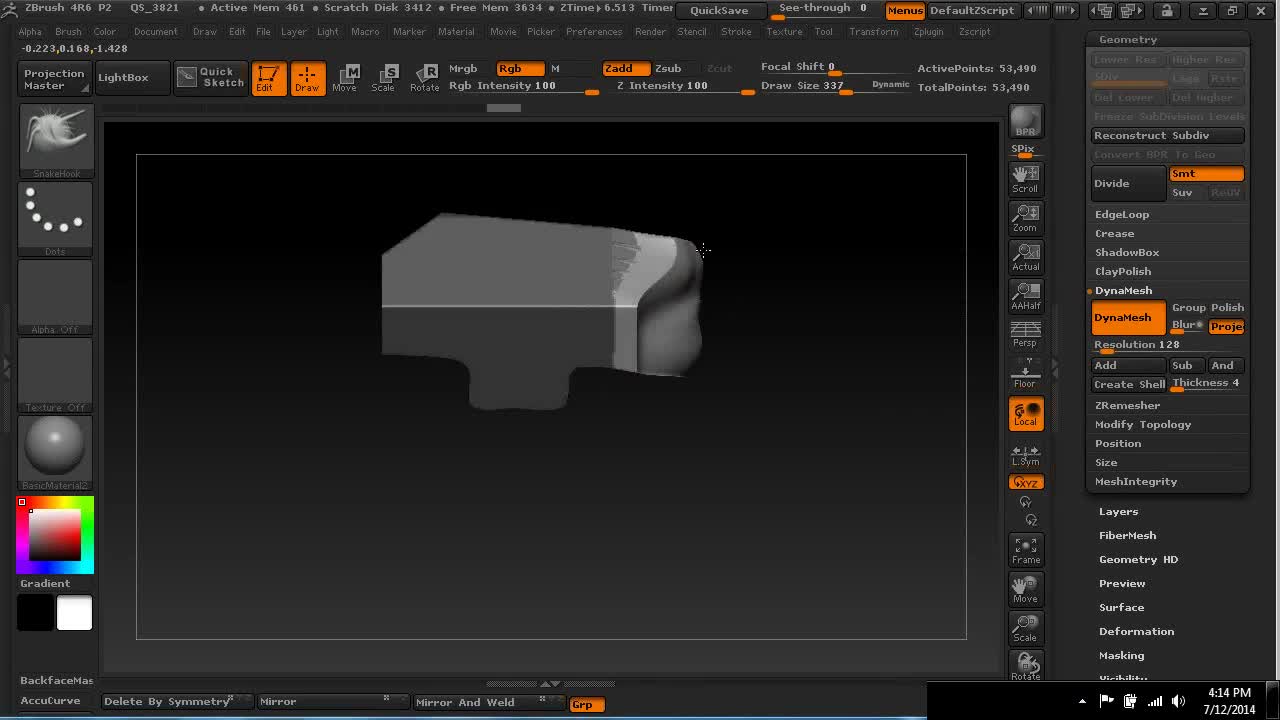The width and height of the screenshot is (1280, 720).
Task: Click the Zoom canvas icon
Action: pos(1026,219)
